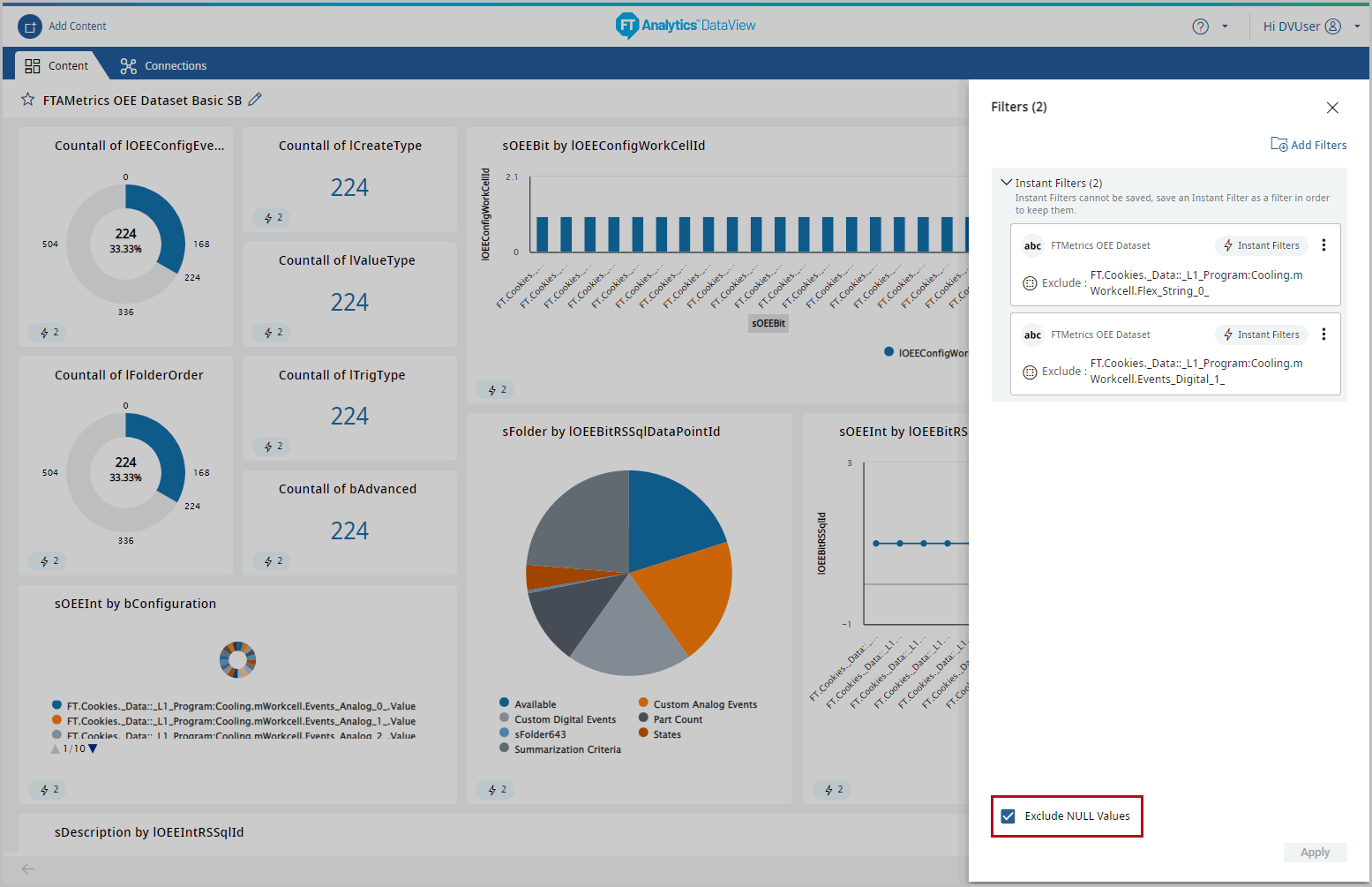Open the user account dropdown arrow
Screen dimensions: 1372x887
pos(1357,26)
